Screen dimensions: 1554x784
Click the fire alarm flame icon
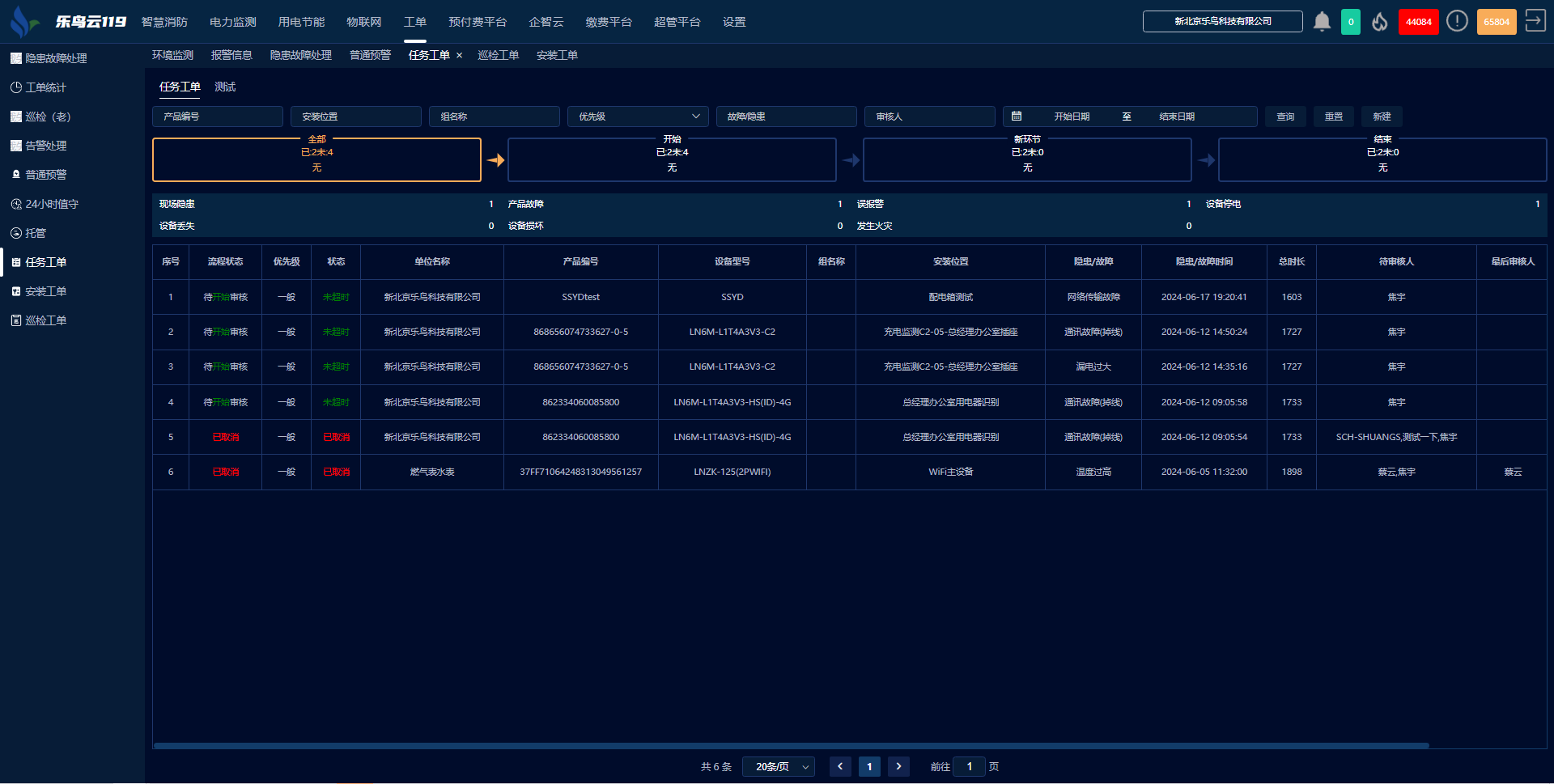(1380, 22)
